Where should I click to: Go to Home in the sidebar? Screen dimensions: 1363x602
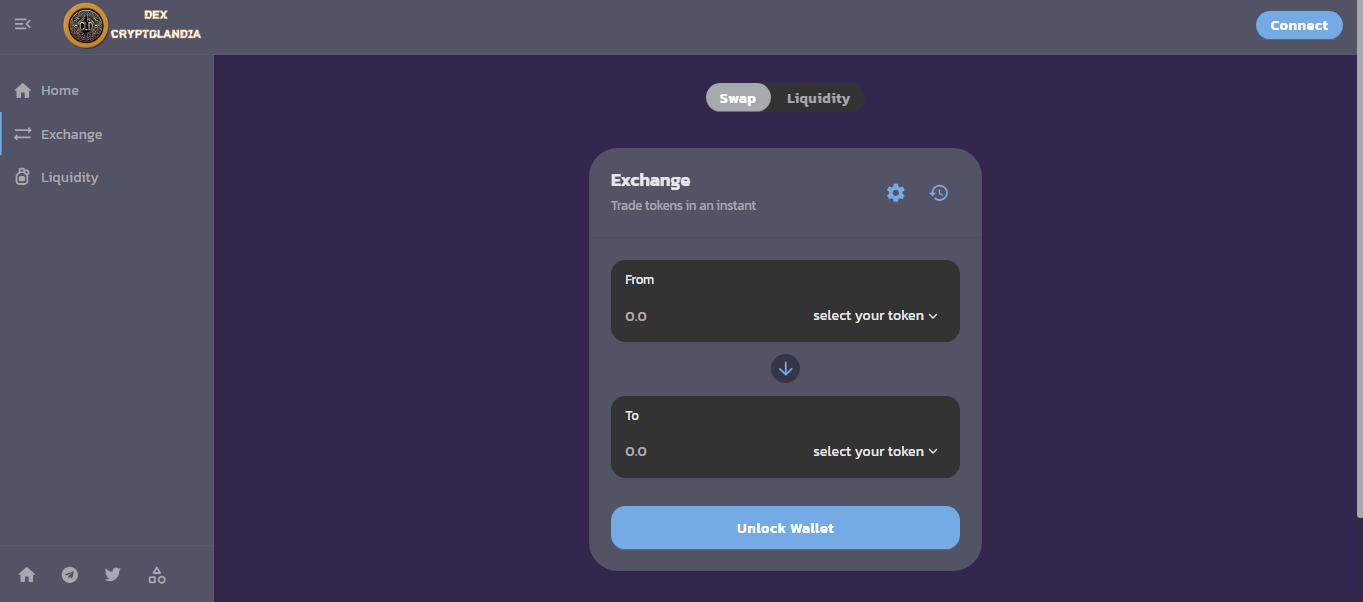point(60,91)
